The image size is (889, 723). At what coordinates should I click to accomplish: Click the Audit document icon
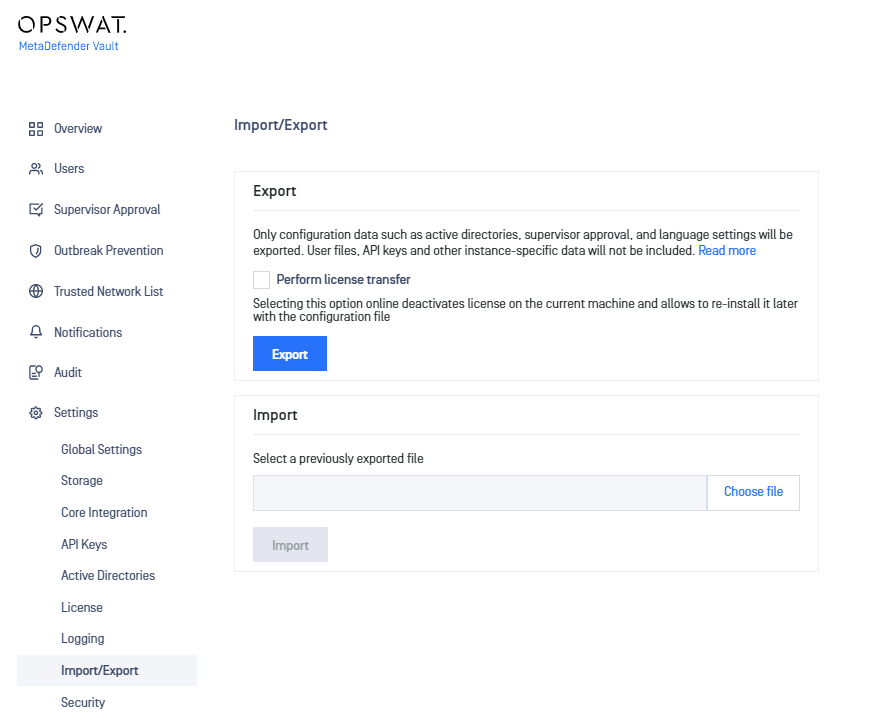click(36, 373)
